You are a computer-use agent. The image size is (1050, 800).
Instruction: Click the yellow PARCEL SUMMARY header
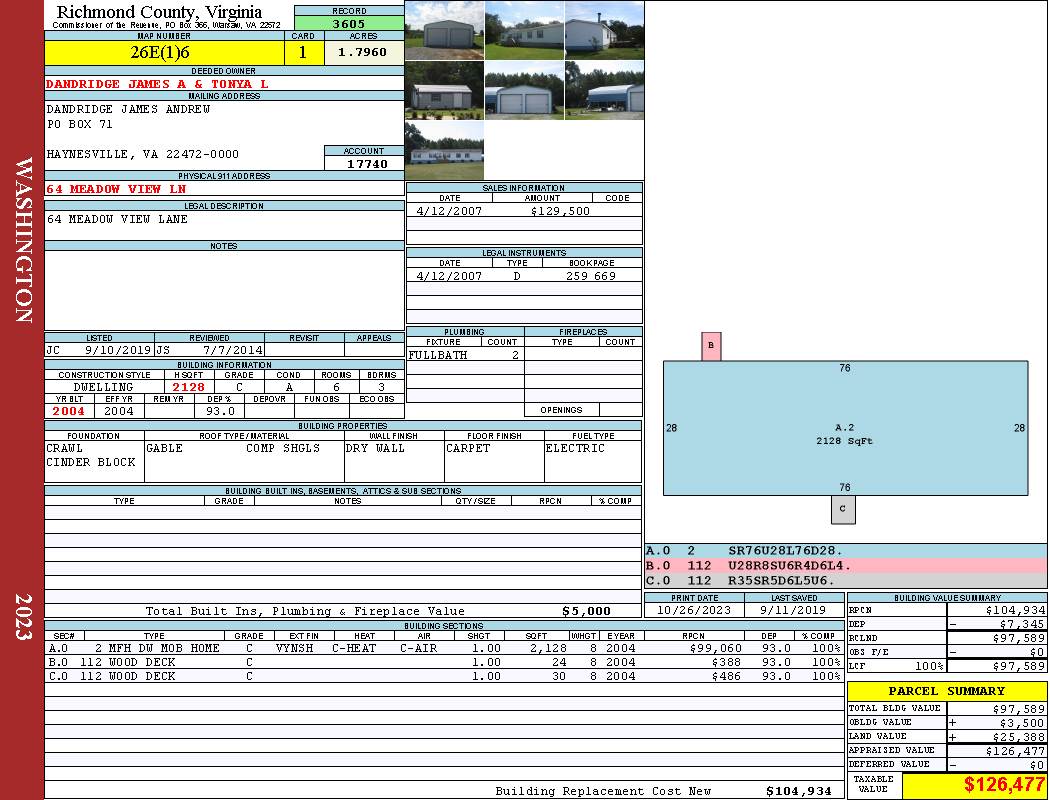coord(946,691)
